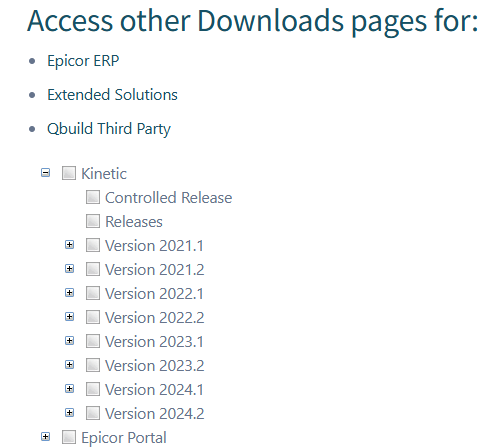Click the Releases tree label

134,222
